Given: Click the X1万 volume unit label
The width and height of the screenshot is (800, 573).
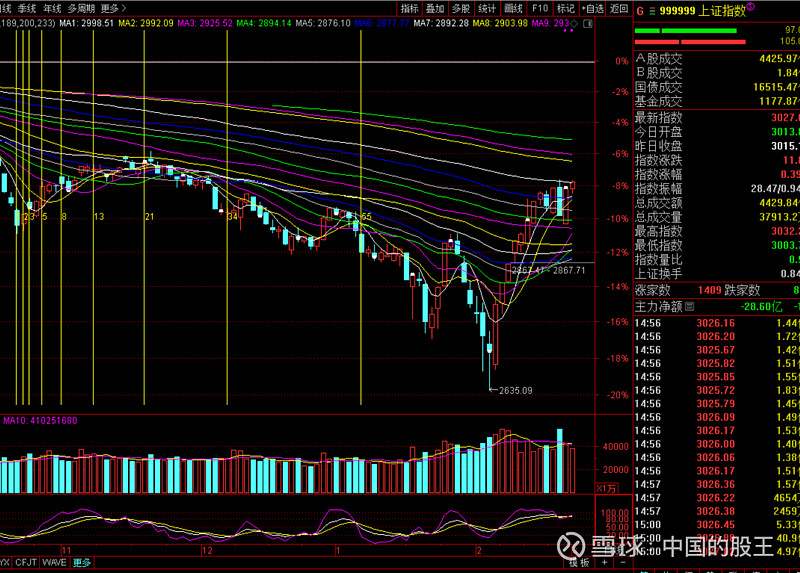Looking at the screenshot, I should click(606, 488).
